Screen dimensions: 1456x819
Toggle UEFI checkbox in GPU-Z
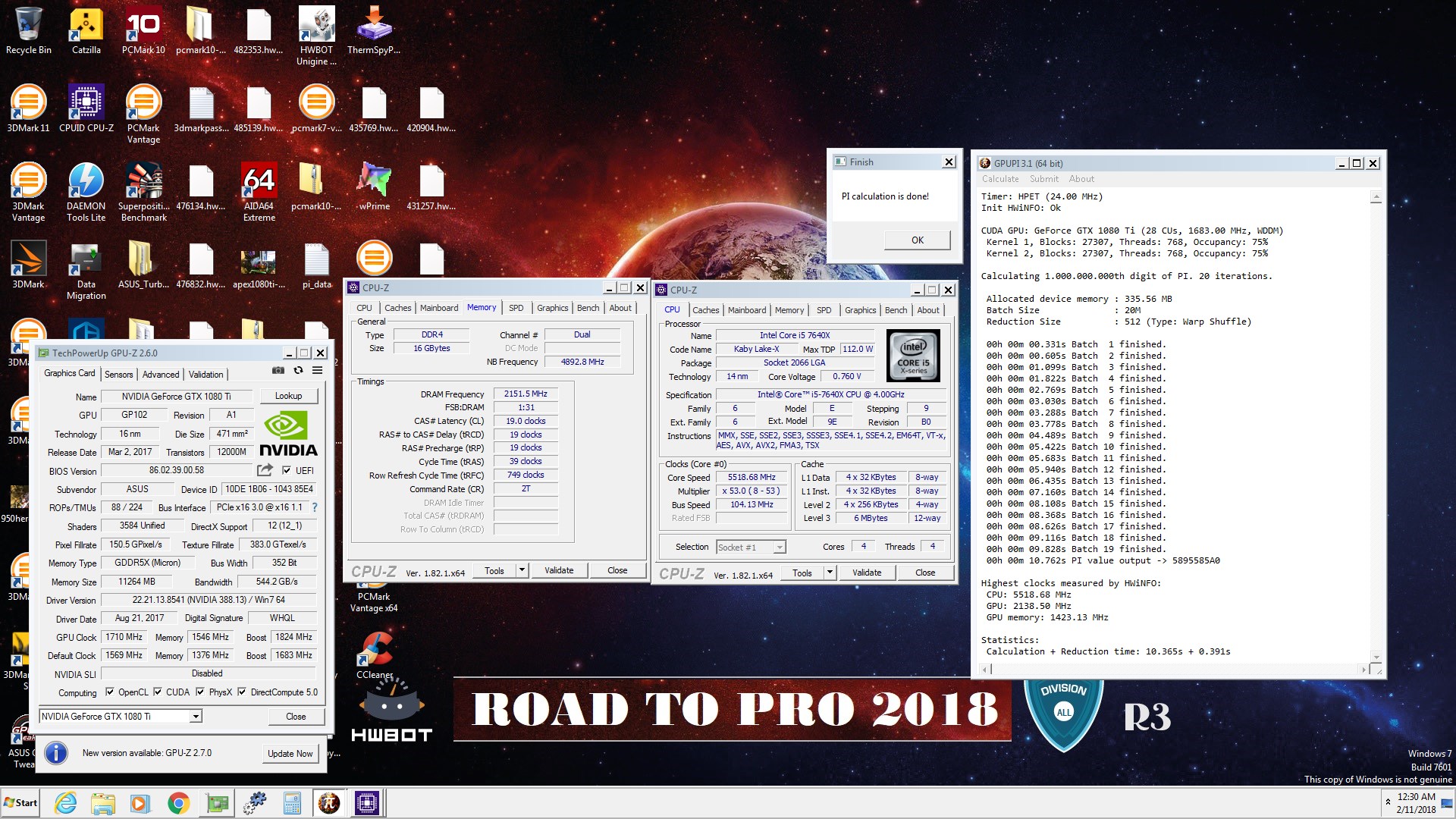(x=286, y=470)
